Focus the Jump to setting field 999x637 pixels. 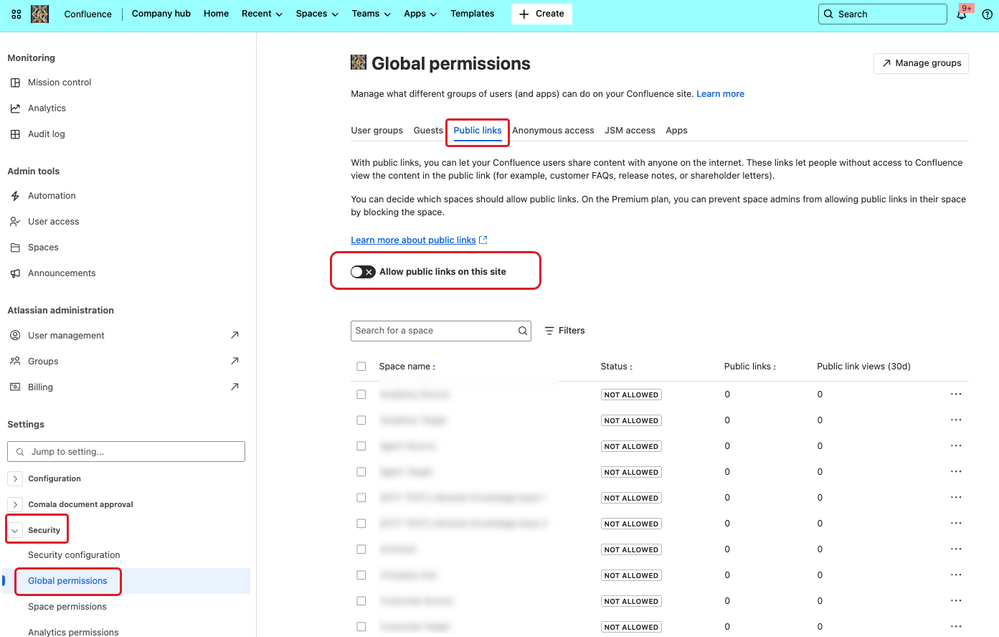126,452
